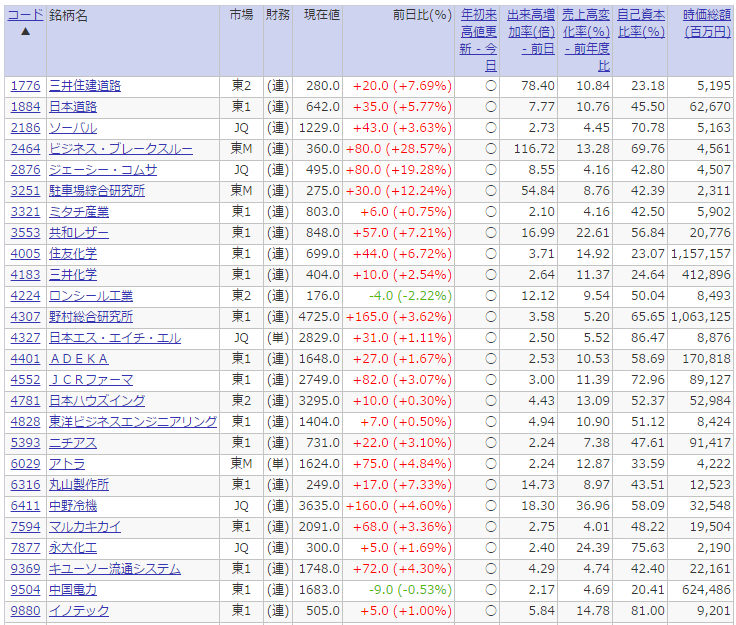Open stock code 4307 link
The width and height of the screenshot is (736, 625).
pos(25,317)
